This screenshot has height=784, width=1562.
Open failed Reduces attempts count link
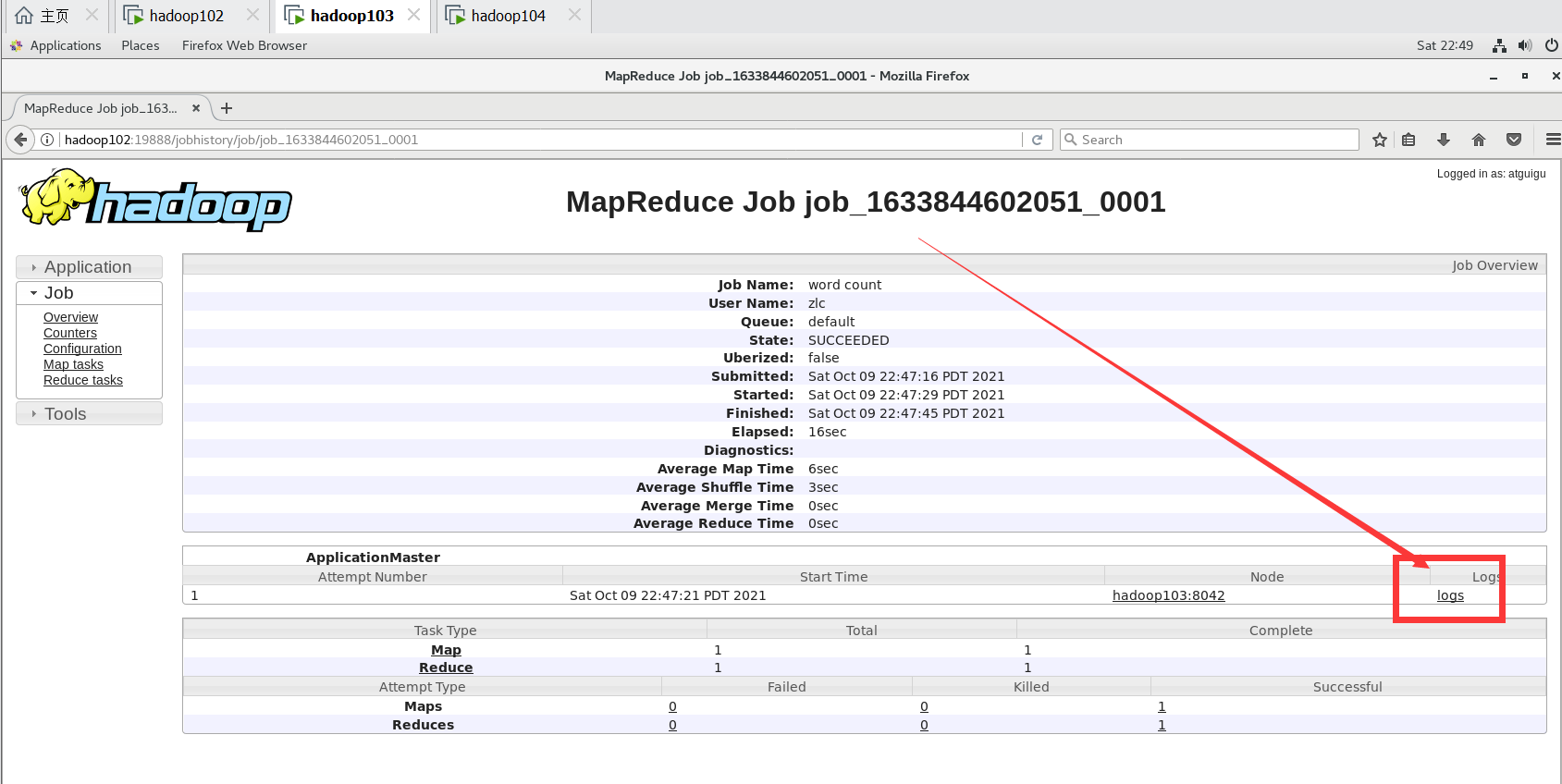(x=672, y=725)
